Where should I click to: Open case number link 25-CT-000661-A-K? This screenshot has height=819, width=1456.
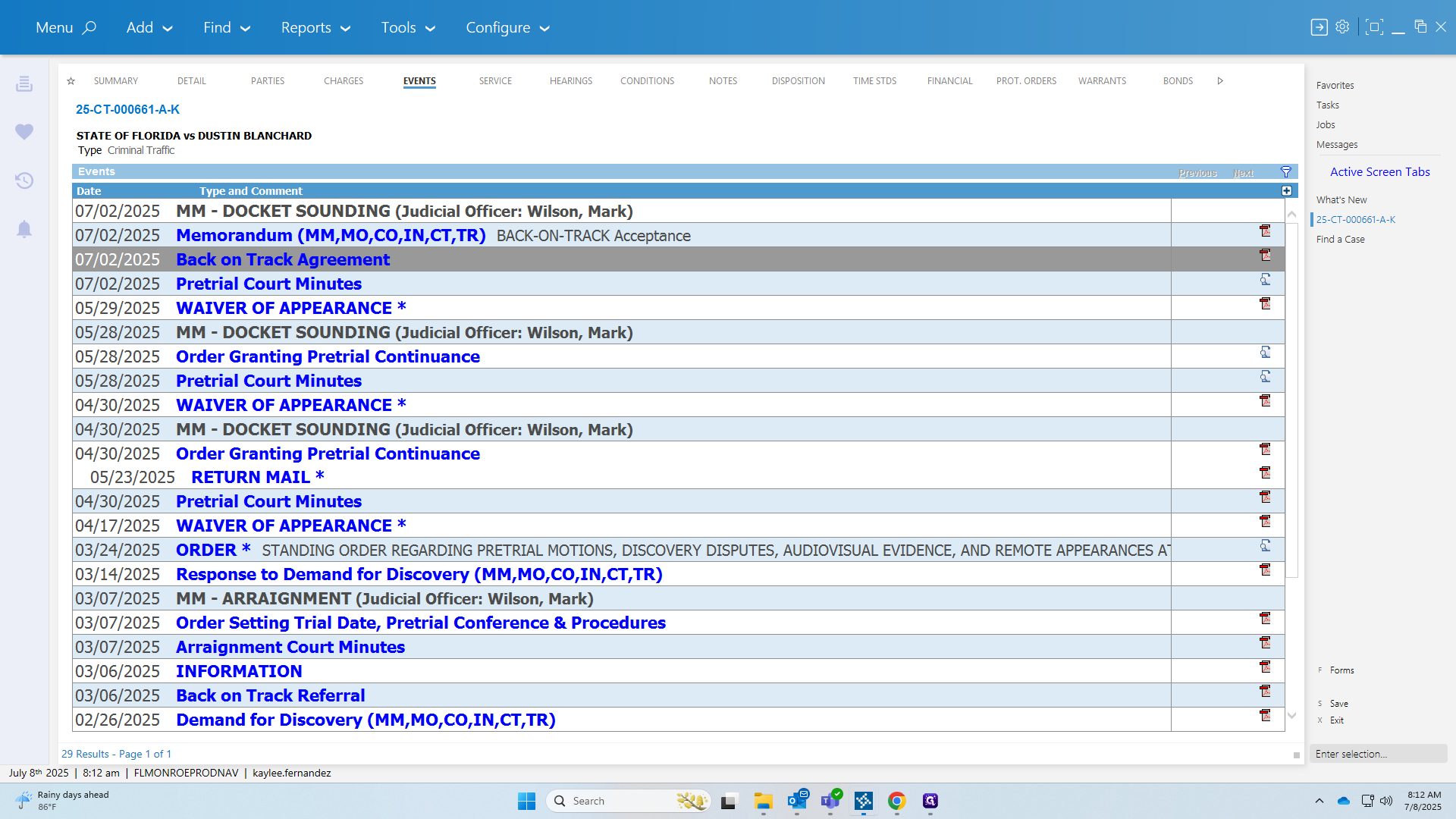(x=127, y=109)
